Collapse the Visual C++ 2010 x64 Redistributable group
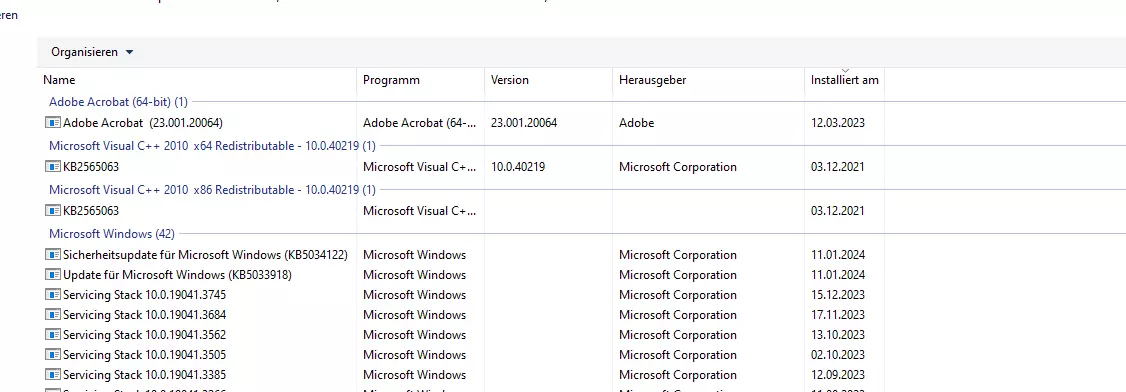 (212, 146)
